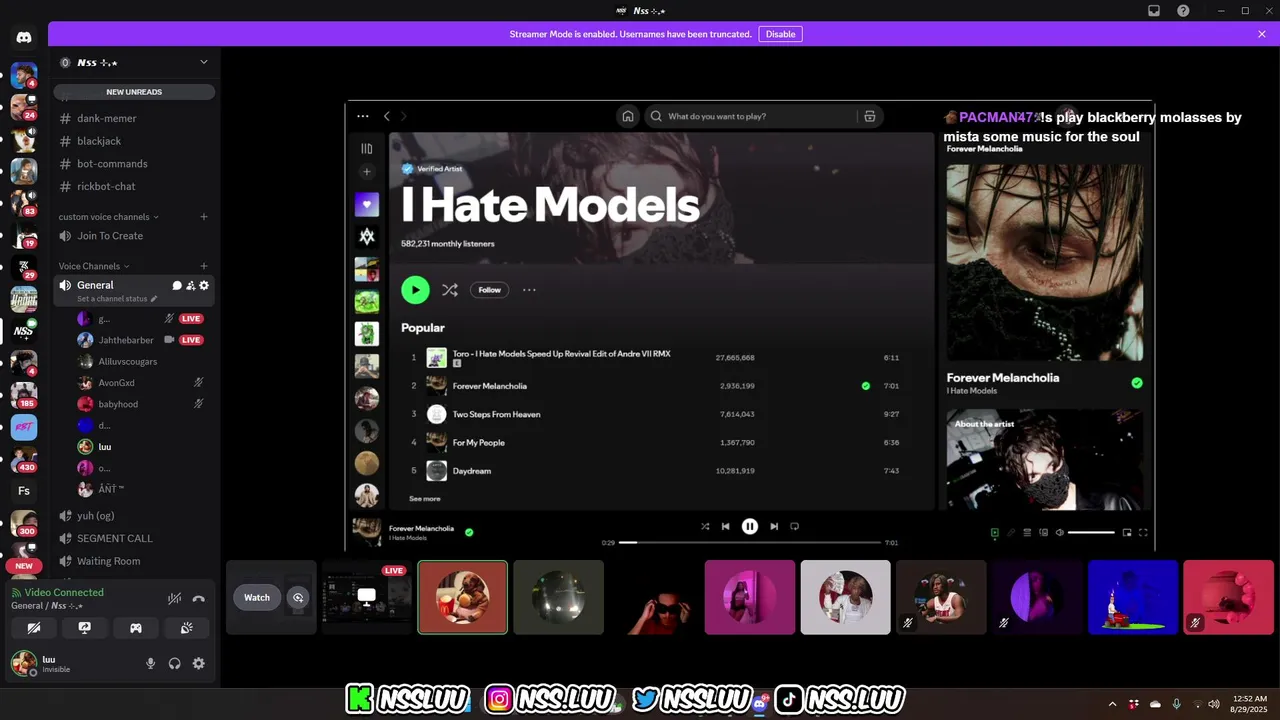Create new channel in Voice Channels
Image resolution: width=1280 pixels, height=720 pixels.
point(204,266)
